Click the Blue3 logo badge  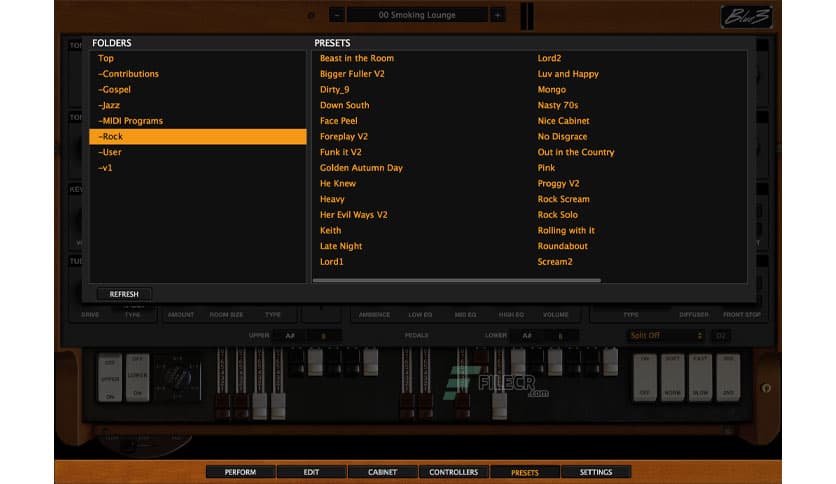point(747,17)
